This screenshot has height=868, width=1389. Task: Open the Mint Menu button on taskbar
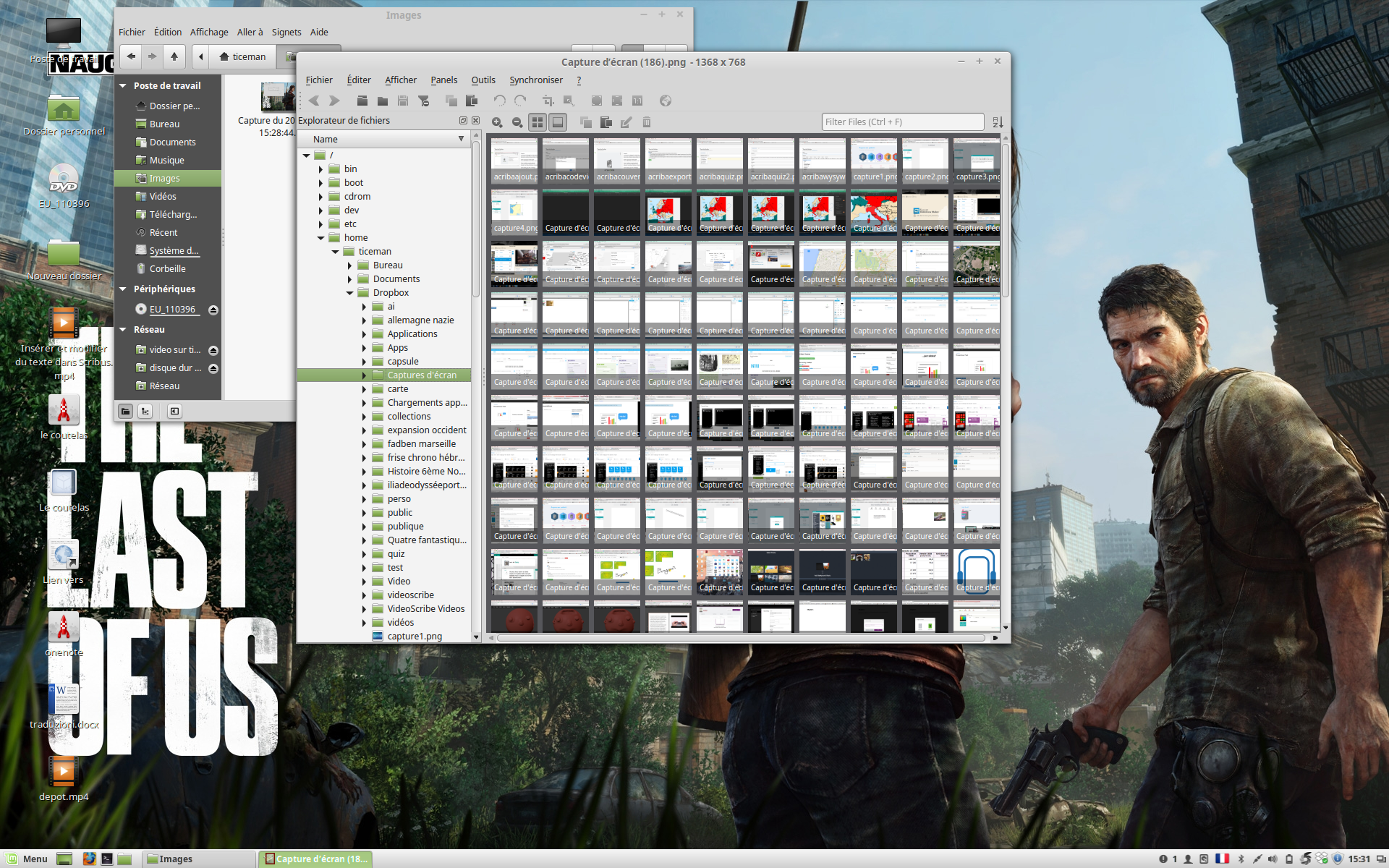(27, 859)
